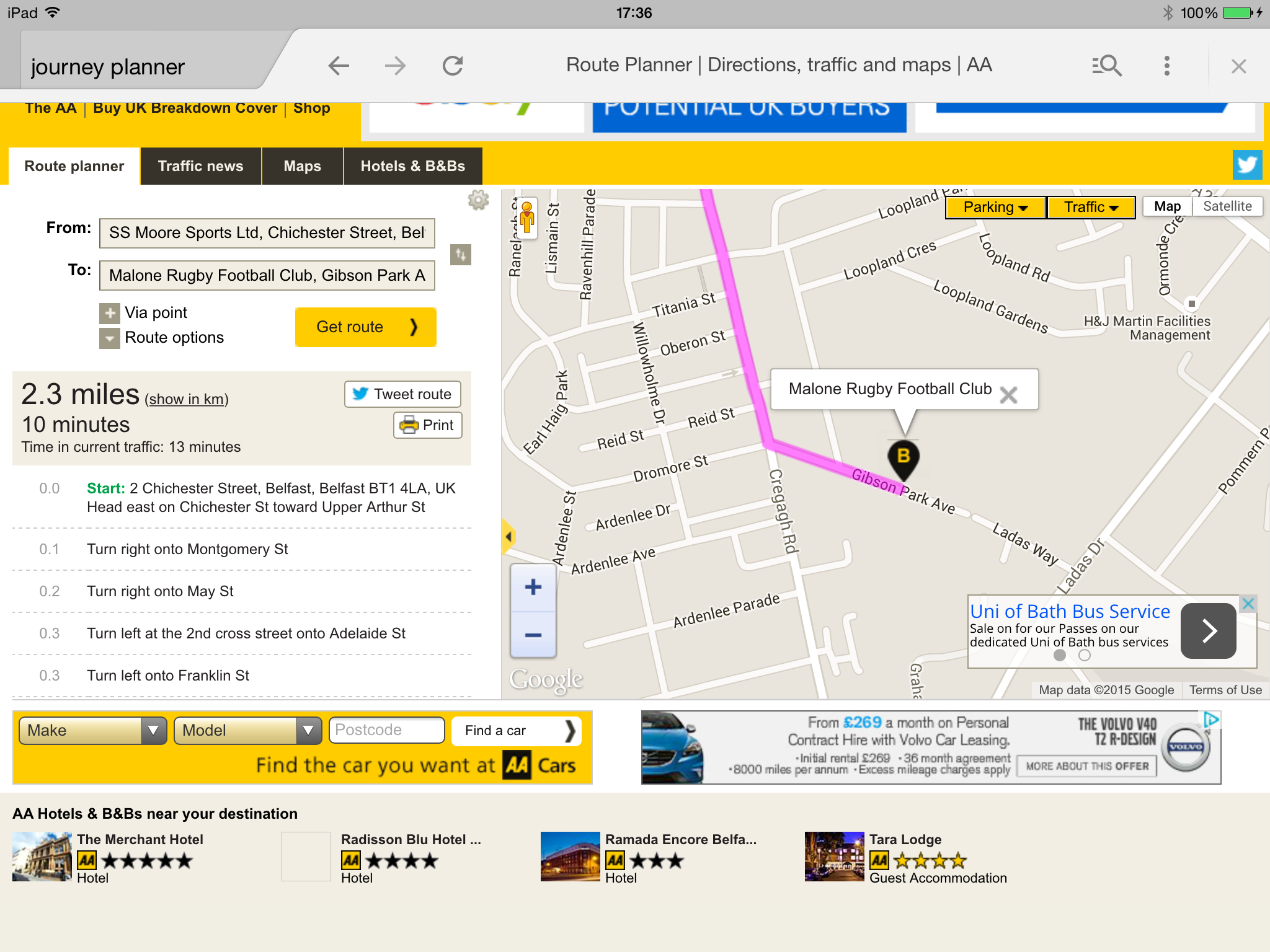Viewport: 1270px width, 952px height.
Task: Click MORE ABOUT THIS OFFER on Volvo ad
Action: (x=1087, y=766)
